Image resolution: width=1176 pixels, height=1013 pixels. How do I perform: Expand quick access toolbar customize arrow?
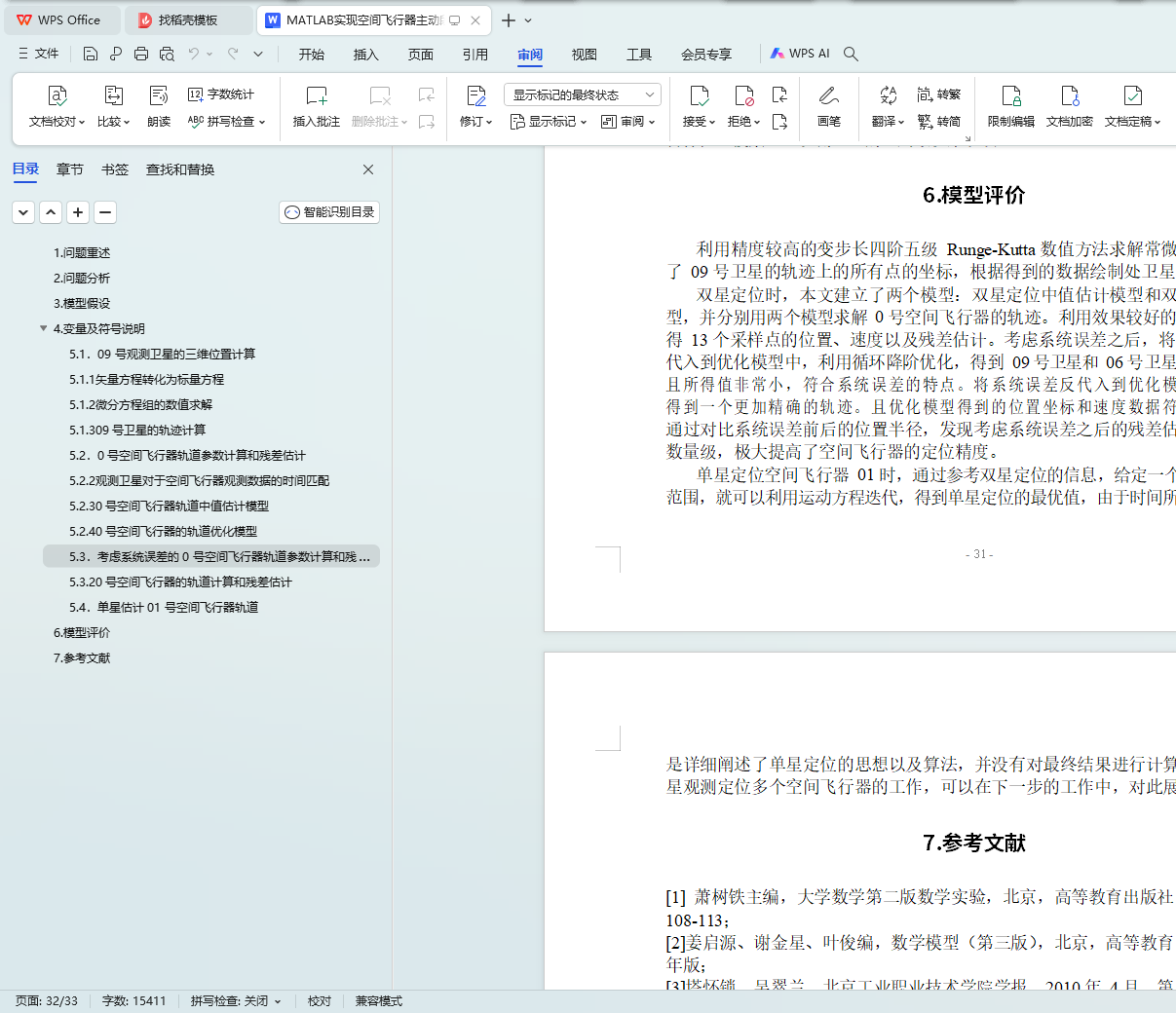[258, 54]
